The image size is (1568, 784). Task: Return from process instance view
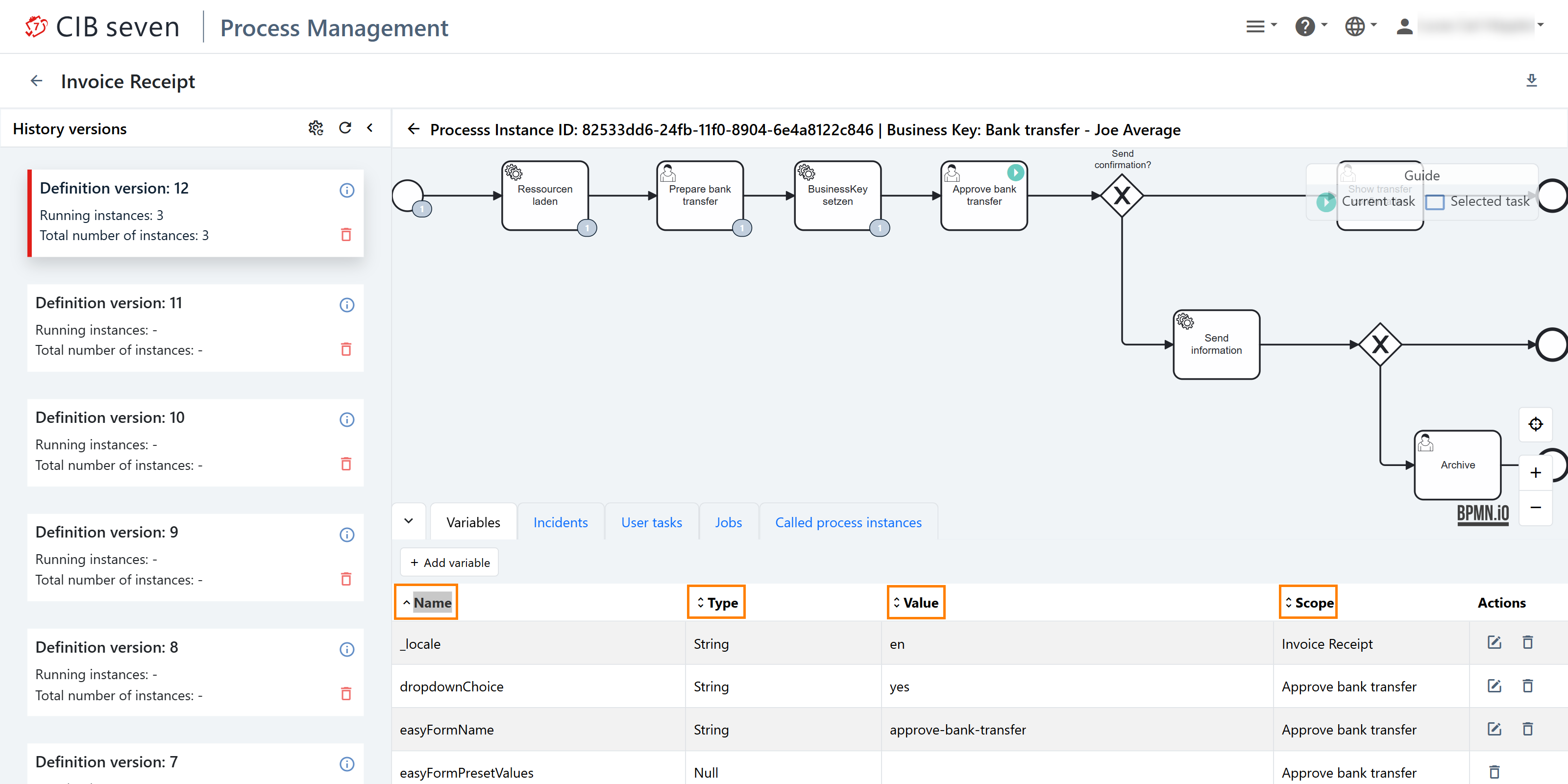414,129
